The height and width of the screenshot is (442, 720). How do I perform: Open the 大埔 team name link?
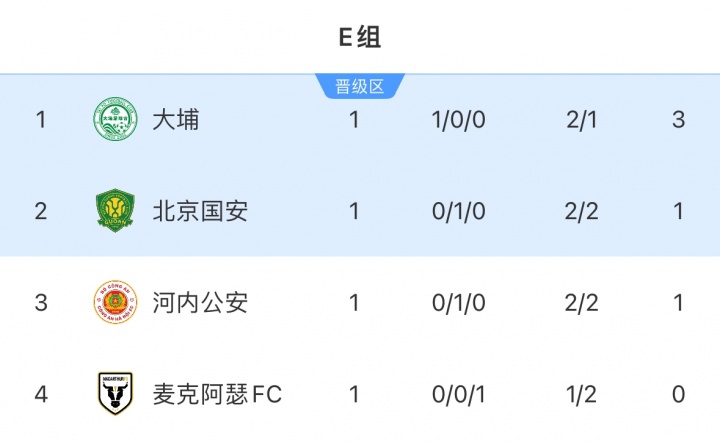click(x=176, y=120)
